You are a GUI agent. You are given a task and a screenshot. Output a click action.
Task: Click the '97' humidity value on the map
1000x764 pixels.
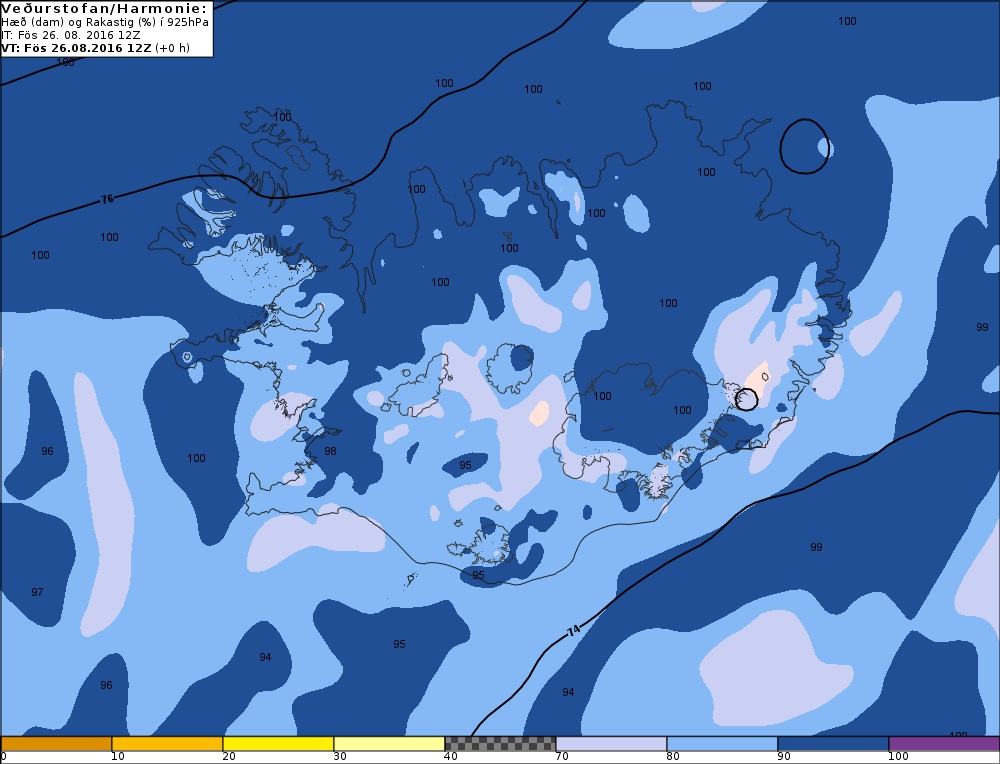point(38,592)
